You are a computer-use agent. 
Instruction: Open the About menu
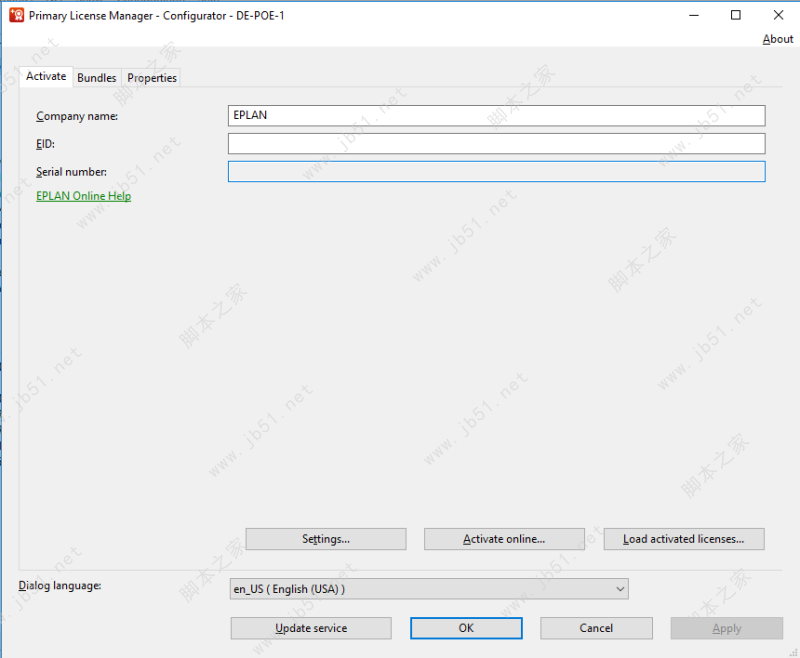778,39
